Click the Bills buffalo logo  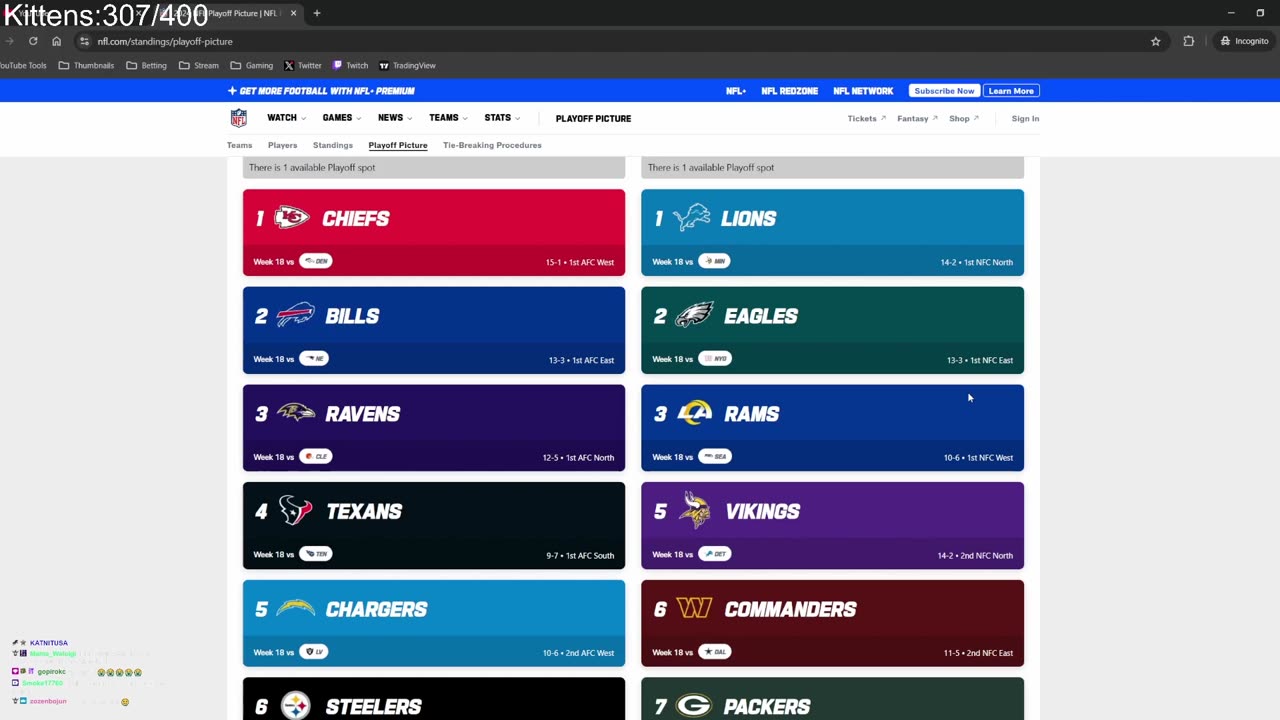pyautogui.click(x=294, y=316)
